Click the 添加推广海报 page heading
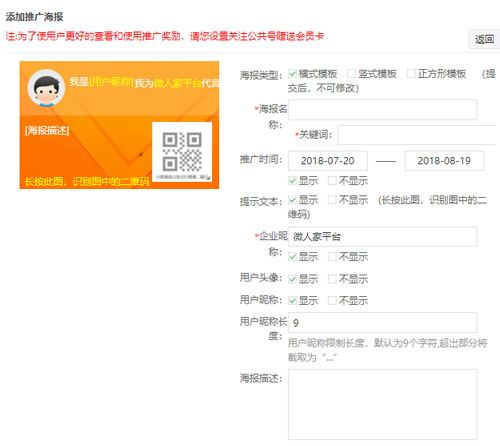 (x=34, y=17)
